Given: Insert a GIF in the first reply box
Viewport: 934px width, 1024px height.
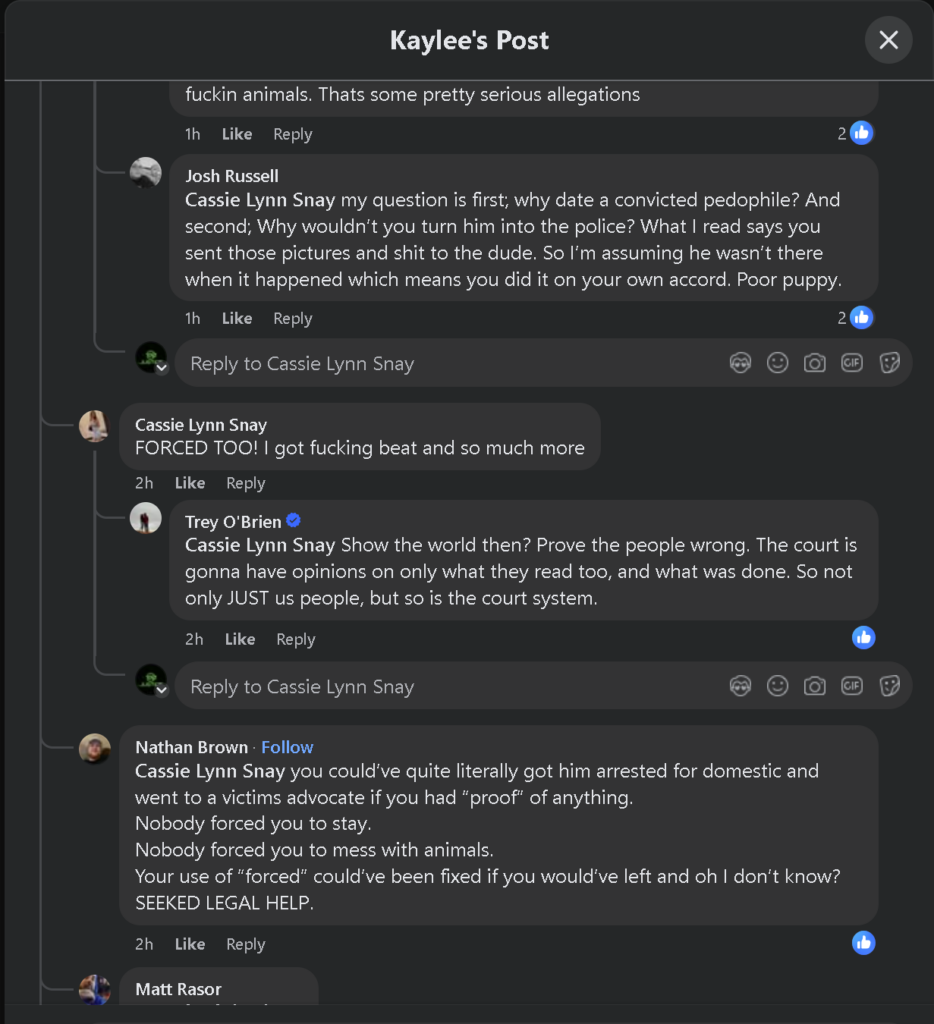Looking at the screenshot, I should pos(852,363).
